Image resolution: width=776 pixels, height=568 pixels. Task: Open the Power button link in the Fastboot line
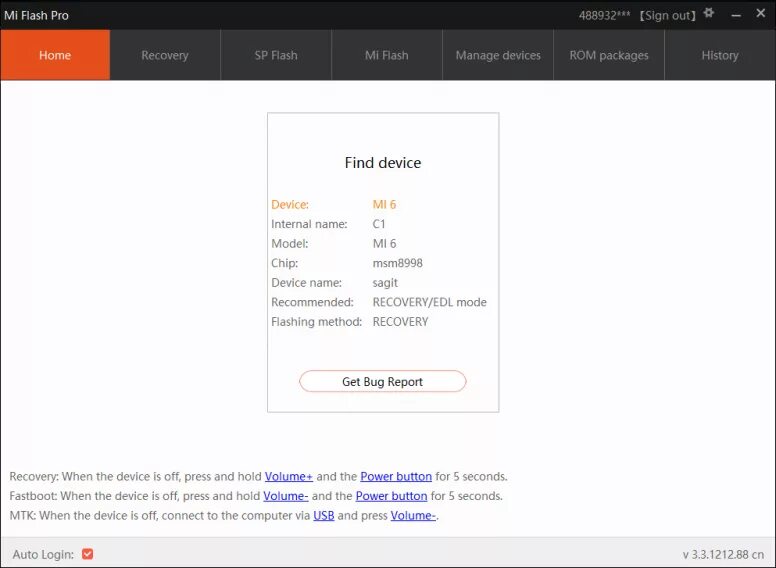pyautogui.click(x=391, y=496)
